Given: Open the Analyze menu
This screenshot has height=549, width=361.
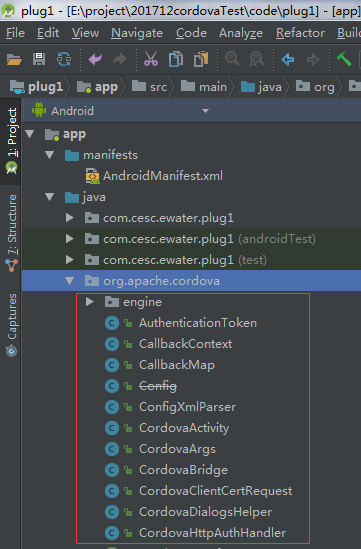Looking at the screenshot, I should click(x=241, y=33).
